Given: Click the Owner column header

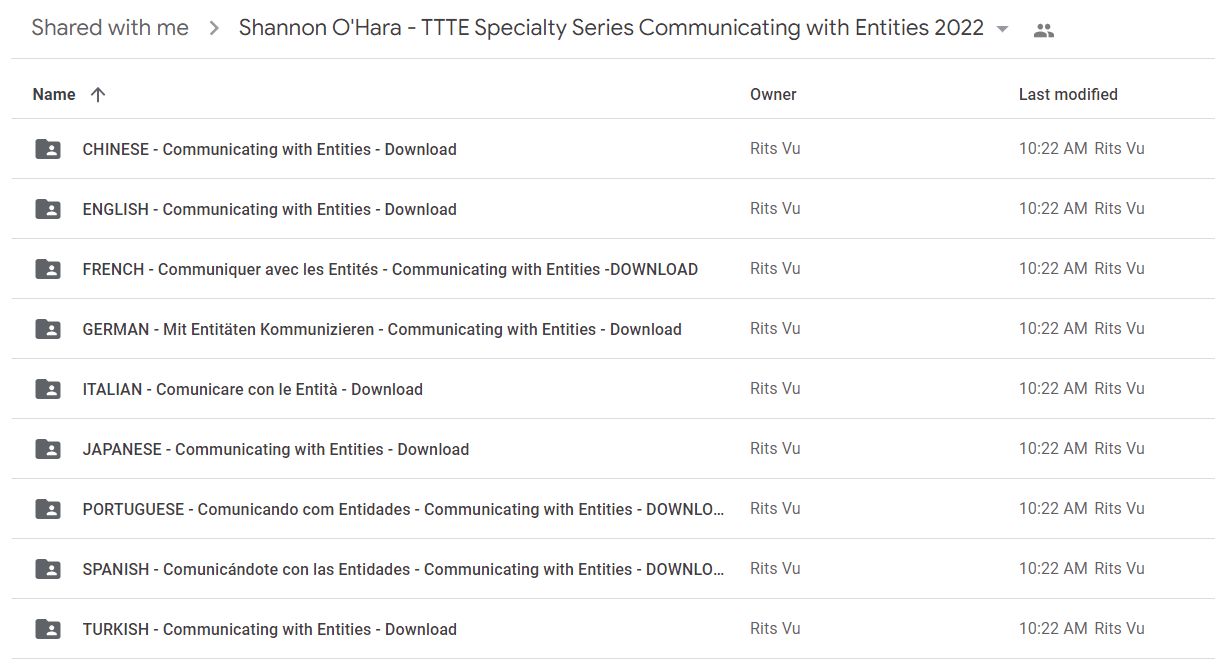Looking at the screenshot, I should coord(773,95).
